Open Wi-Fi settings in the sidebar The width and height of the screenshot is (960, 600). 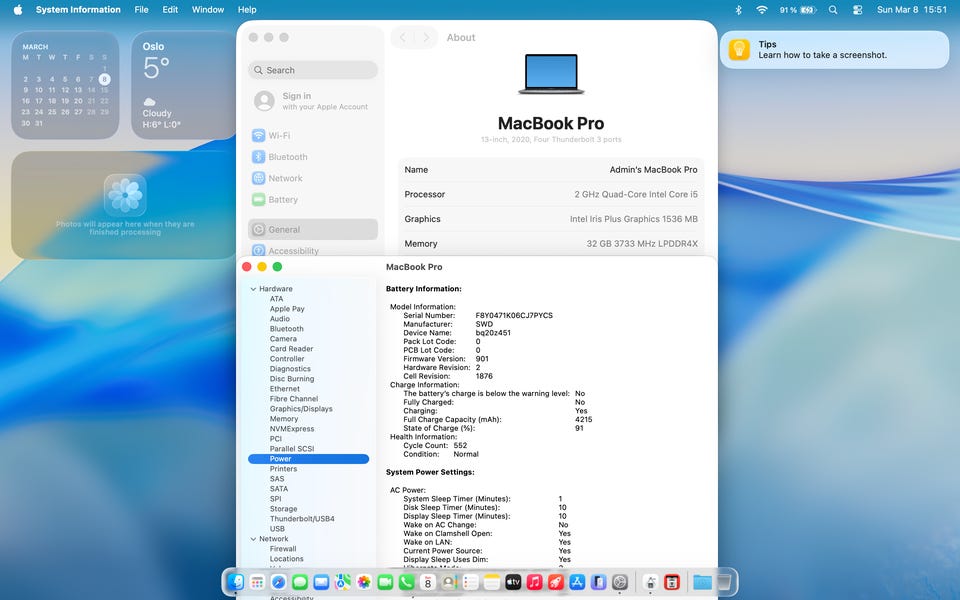279,136
